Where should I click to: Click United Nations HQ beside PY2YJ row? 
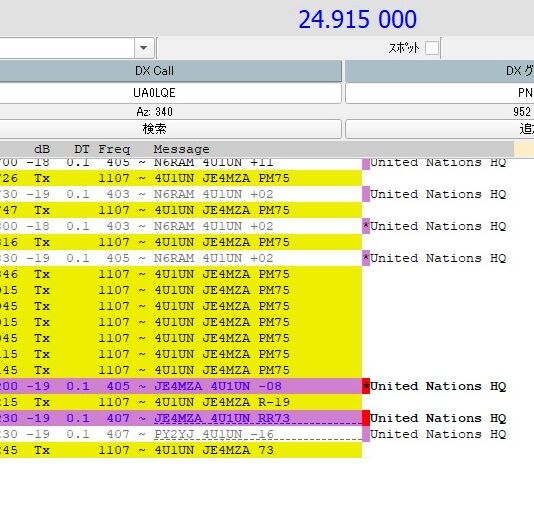(x=438, y=434)
